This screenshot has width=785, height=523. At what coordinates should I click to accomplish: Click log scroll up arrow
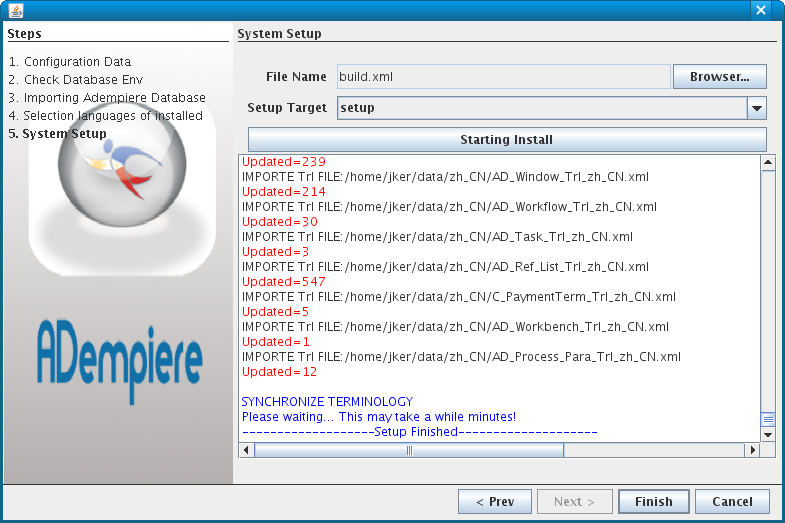(x=768, y=163)
